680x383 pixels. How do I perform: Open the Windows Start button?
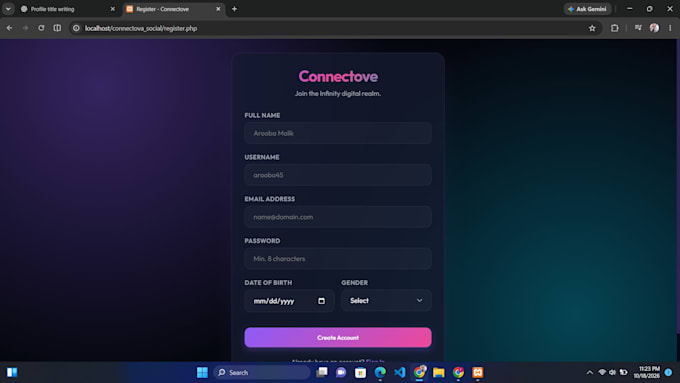(202, 372)
